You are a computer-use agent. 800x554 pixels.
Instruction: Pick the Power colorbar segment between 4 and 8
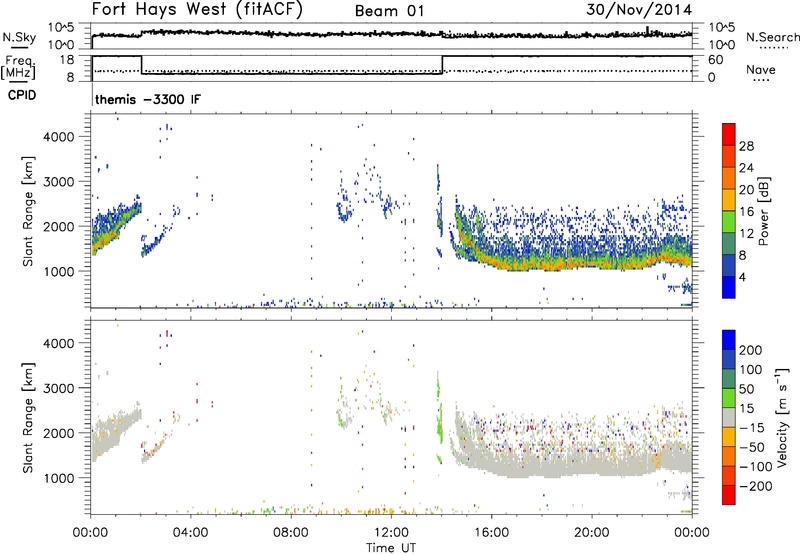point(729,266)
